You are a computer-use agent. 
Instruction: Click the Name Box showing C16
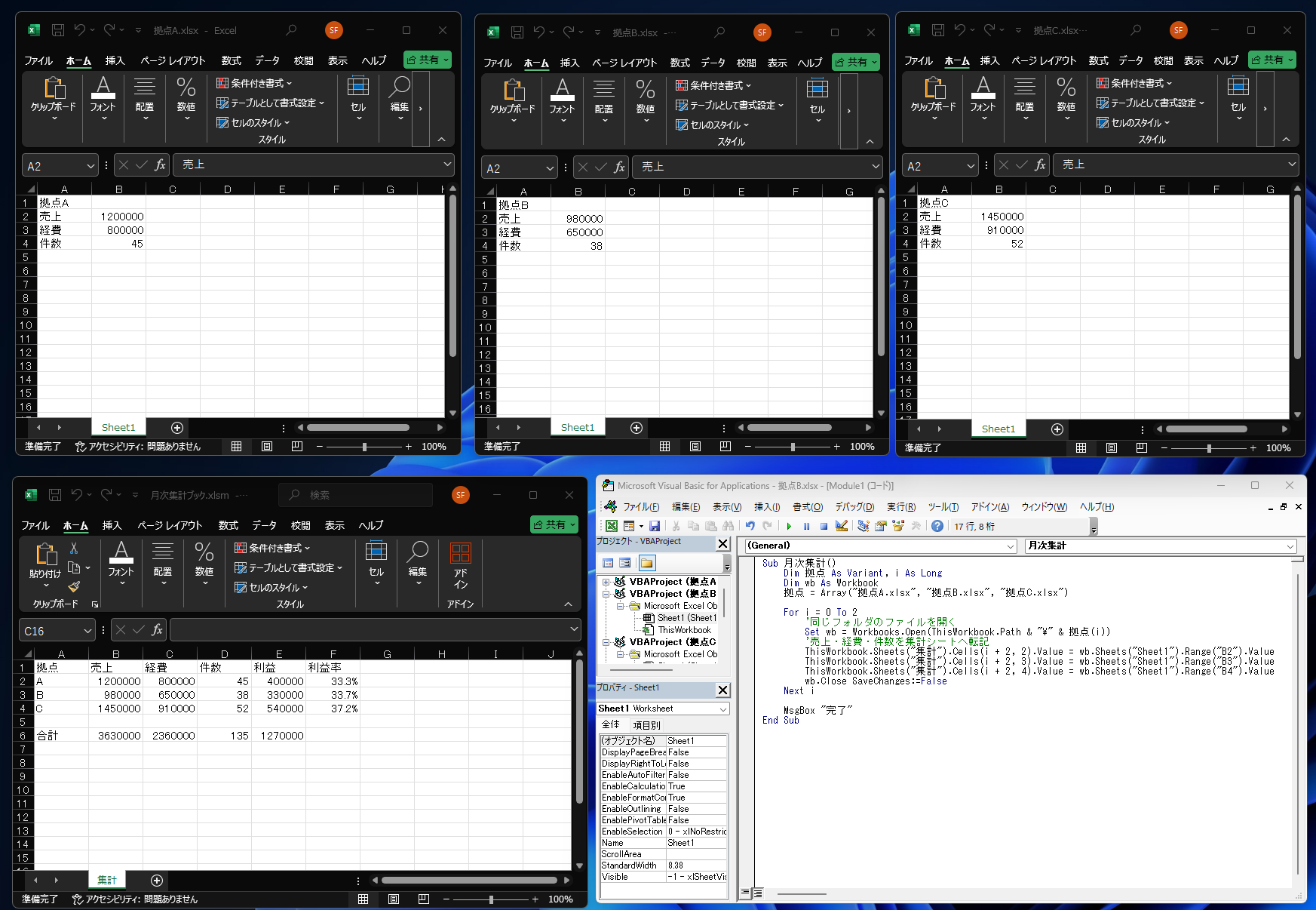coord(57,631)
